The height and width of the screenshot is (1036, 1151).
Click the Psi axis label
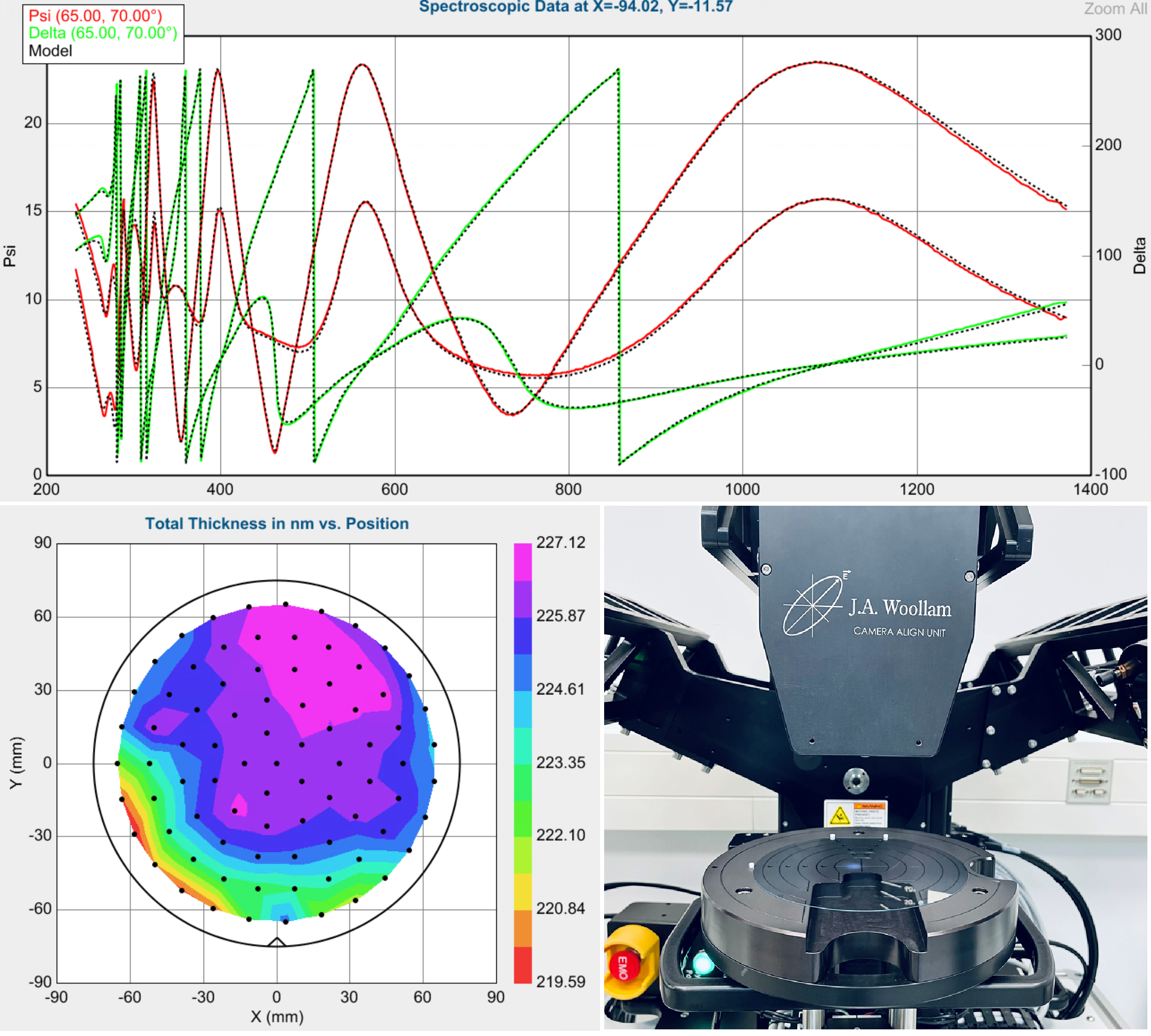pyautogui.click(x=9, y=256)
